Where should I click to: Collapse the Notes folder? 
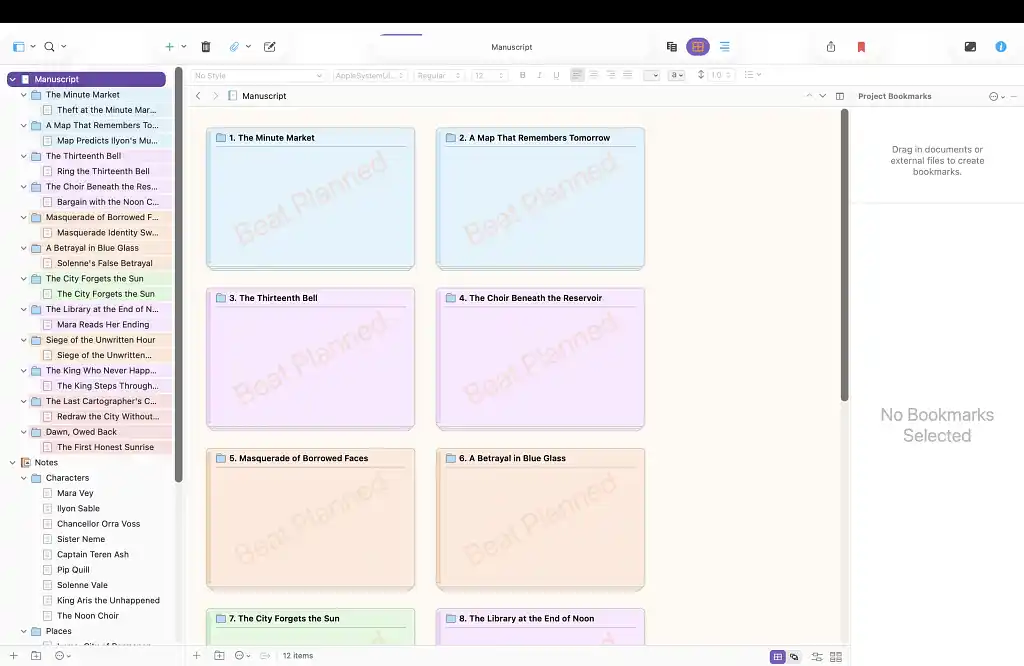point(12,462)
